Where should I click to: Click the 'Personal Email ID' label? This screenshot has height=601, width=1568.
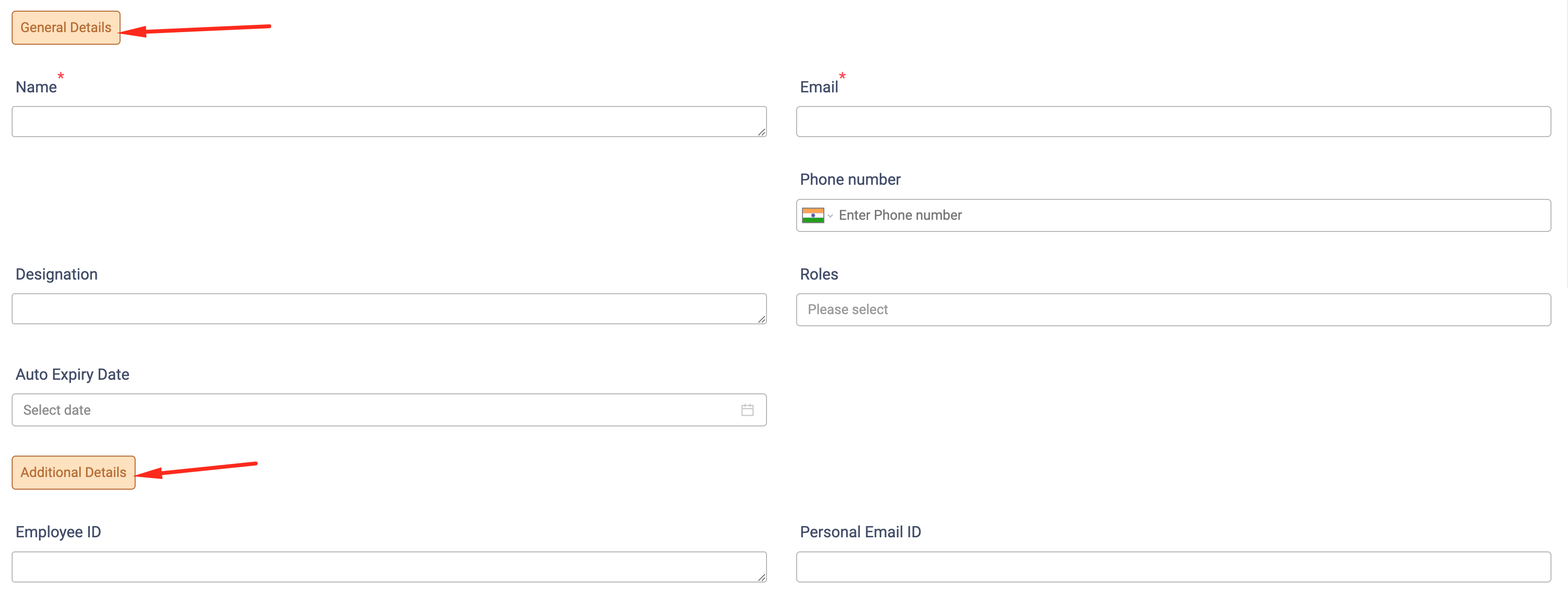[860, 532]
